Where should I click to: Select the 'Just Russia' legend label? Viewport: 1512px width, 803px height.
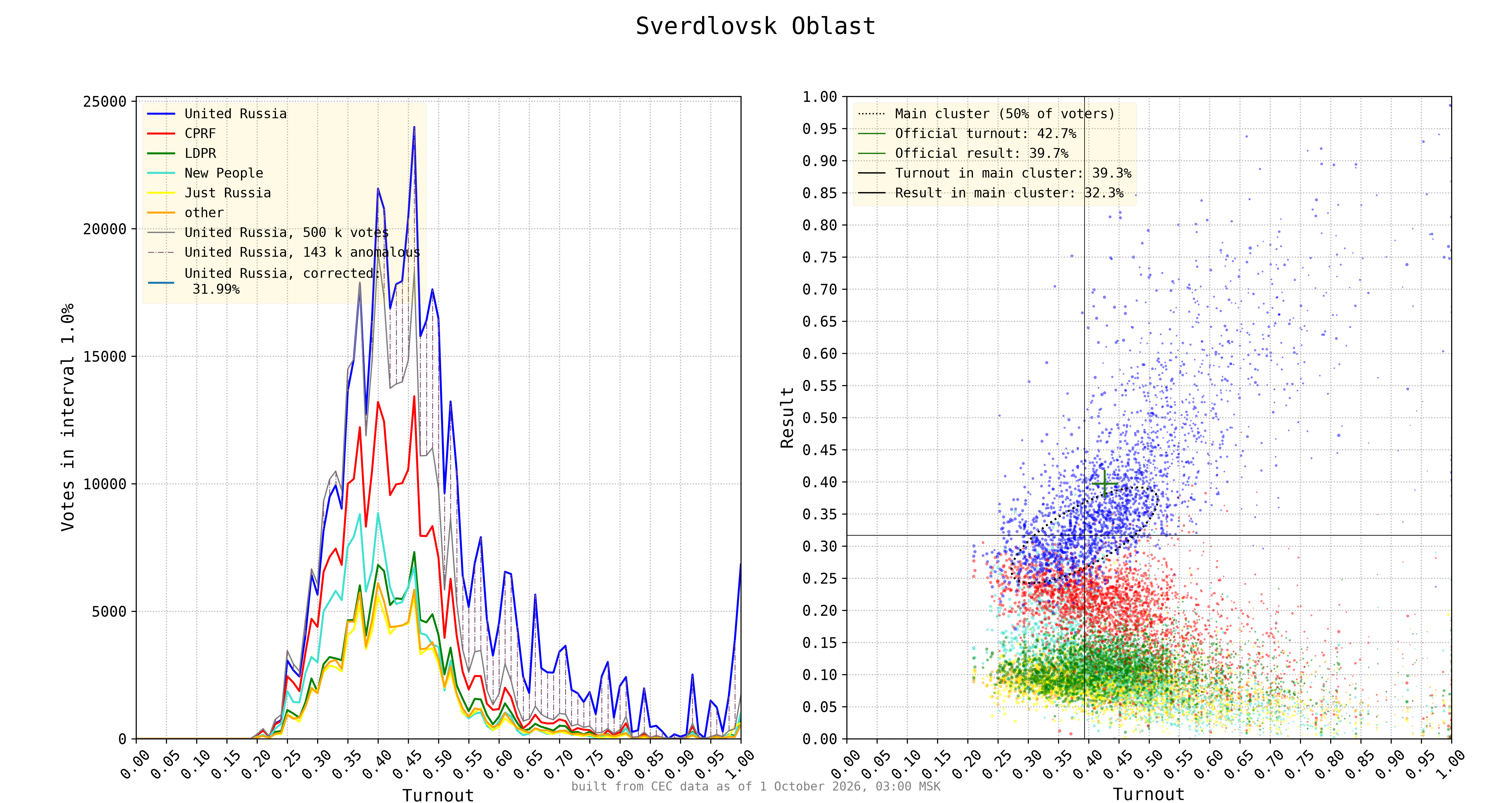pyautogui.click(x=228, y=193)
